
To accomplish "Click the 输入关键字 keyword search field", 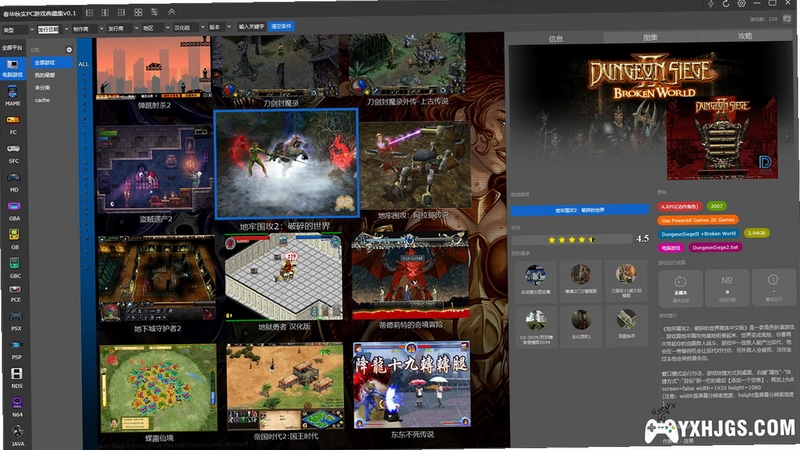I will (x=251, y=27).
